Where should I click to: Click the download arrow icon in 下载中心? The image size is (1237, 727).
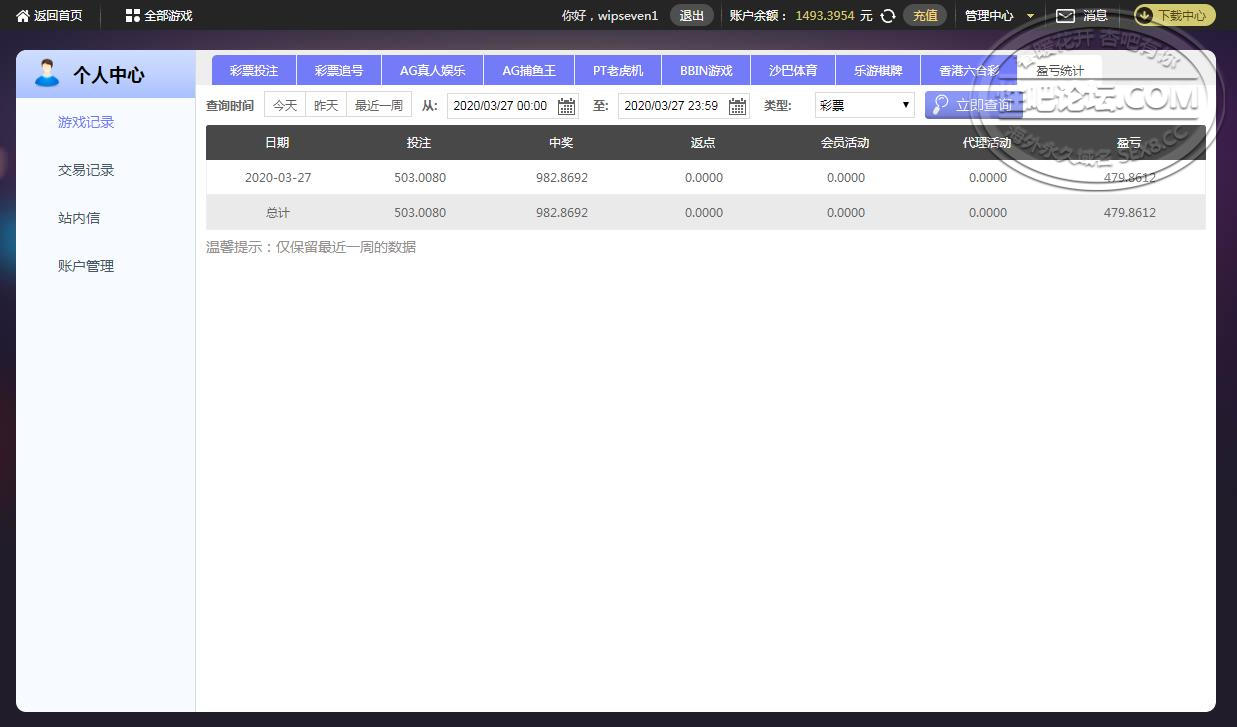point(1145,15)
